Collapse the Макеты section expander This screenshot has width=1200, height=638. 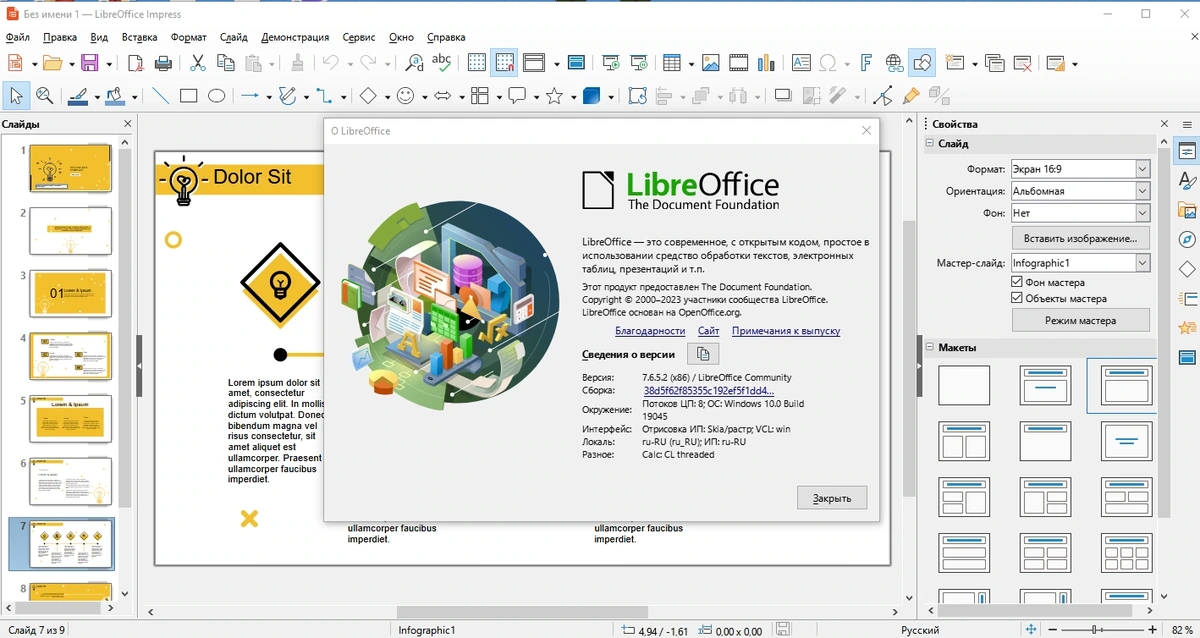point(929,347)
